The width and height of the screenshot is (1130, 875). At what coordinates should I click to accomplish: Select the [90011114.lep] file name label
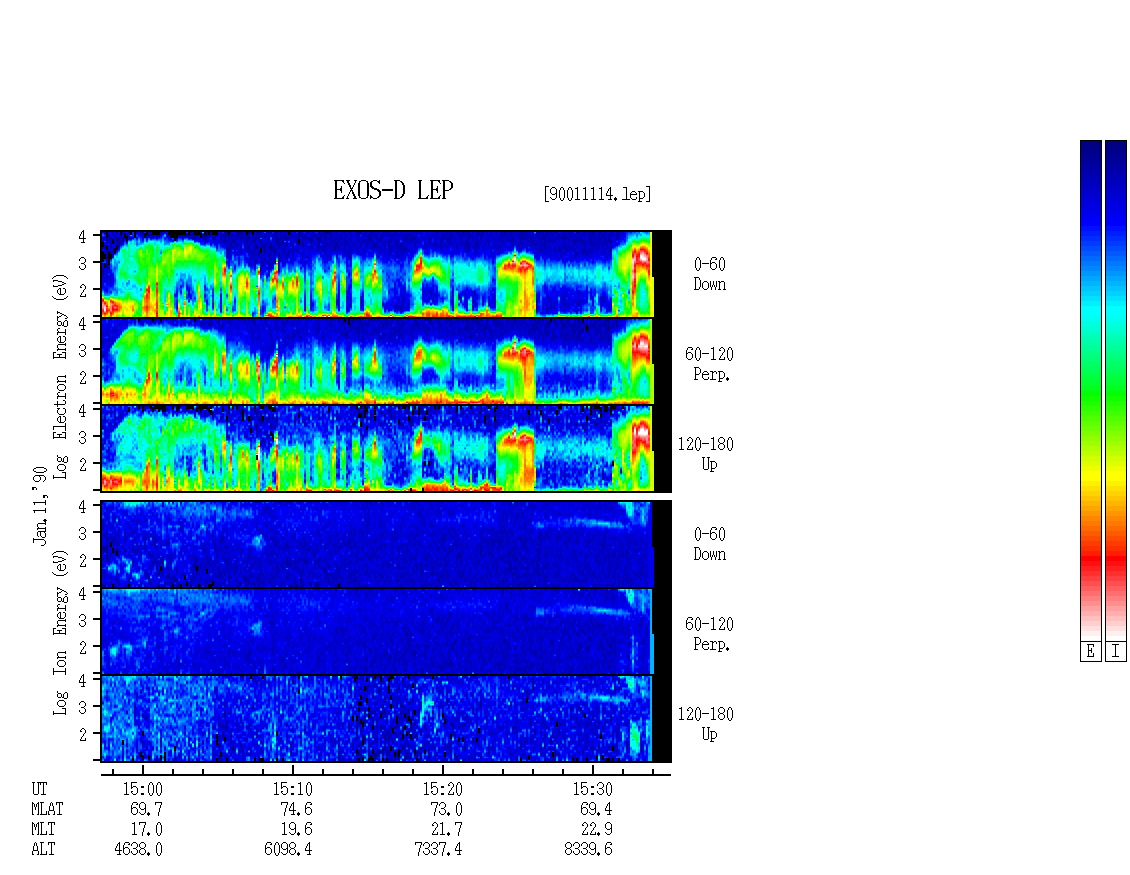tap(597, 194)
